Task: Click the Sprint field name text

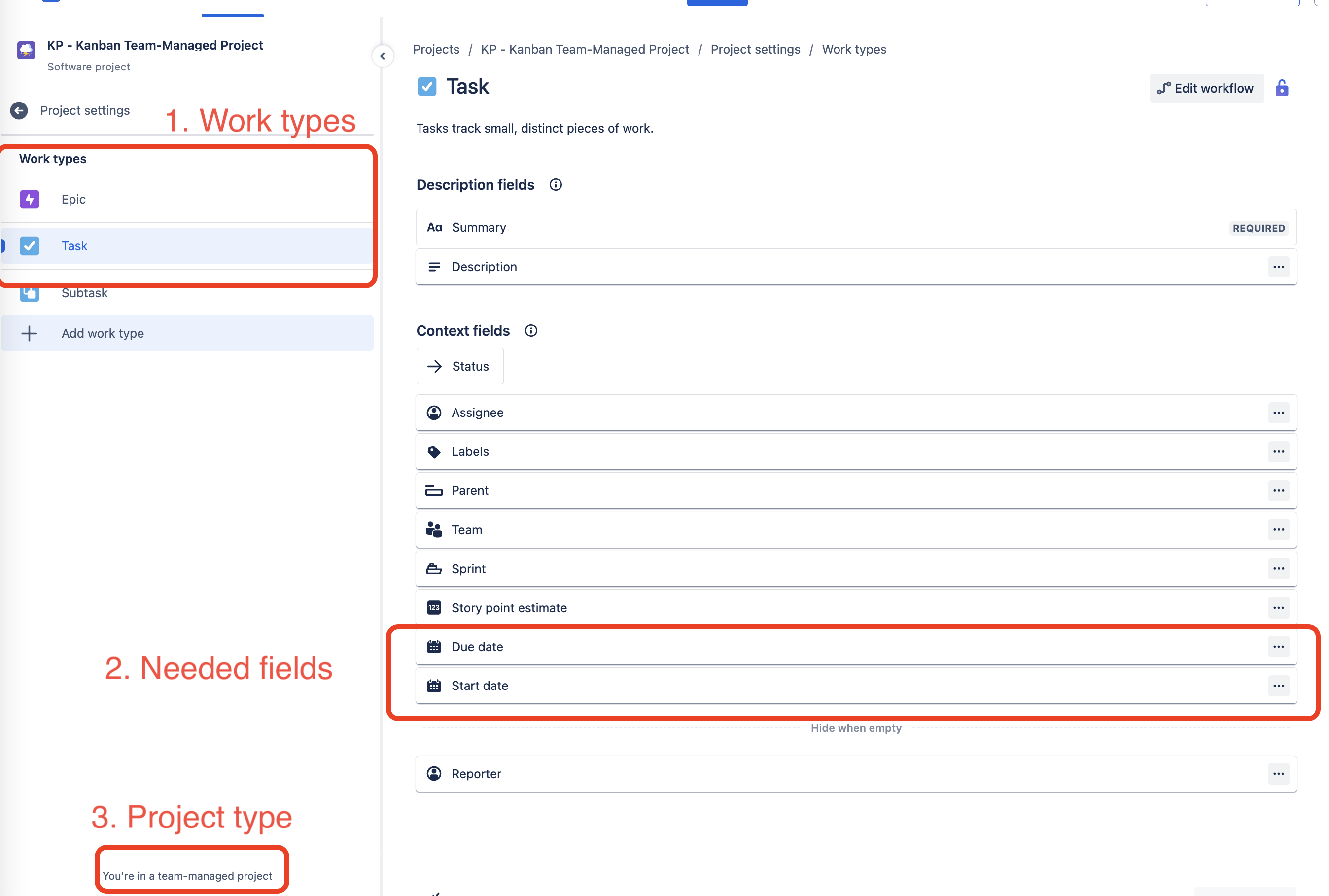Action: [x=468, y=569]
